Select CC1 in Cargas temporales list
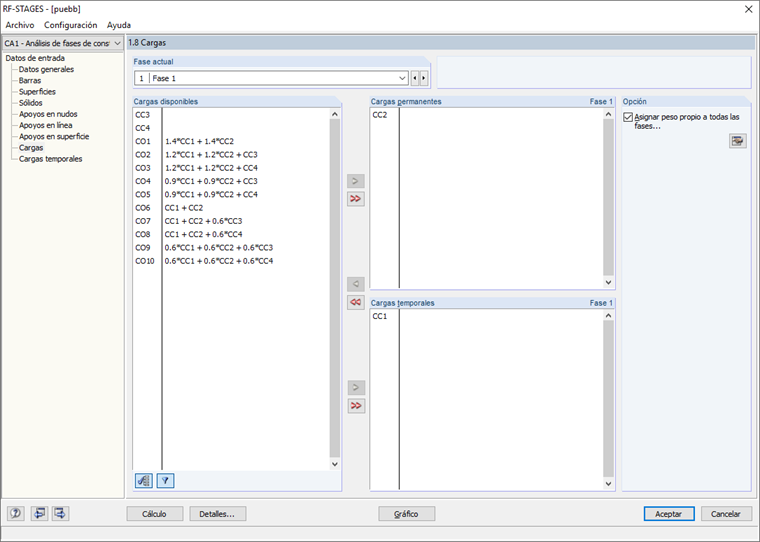This screenshot has width=760, height=542. tap(487, 316)
